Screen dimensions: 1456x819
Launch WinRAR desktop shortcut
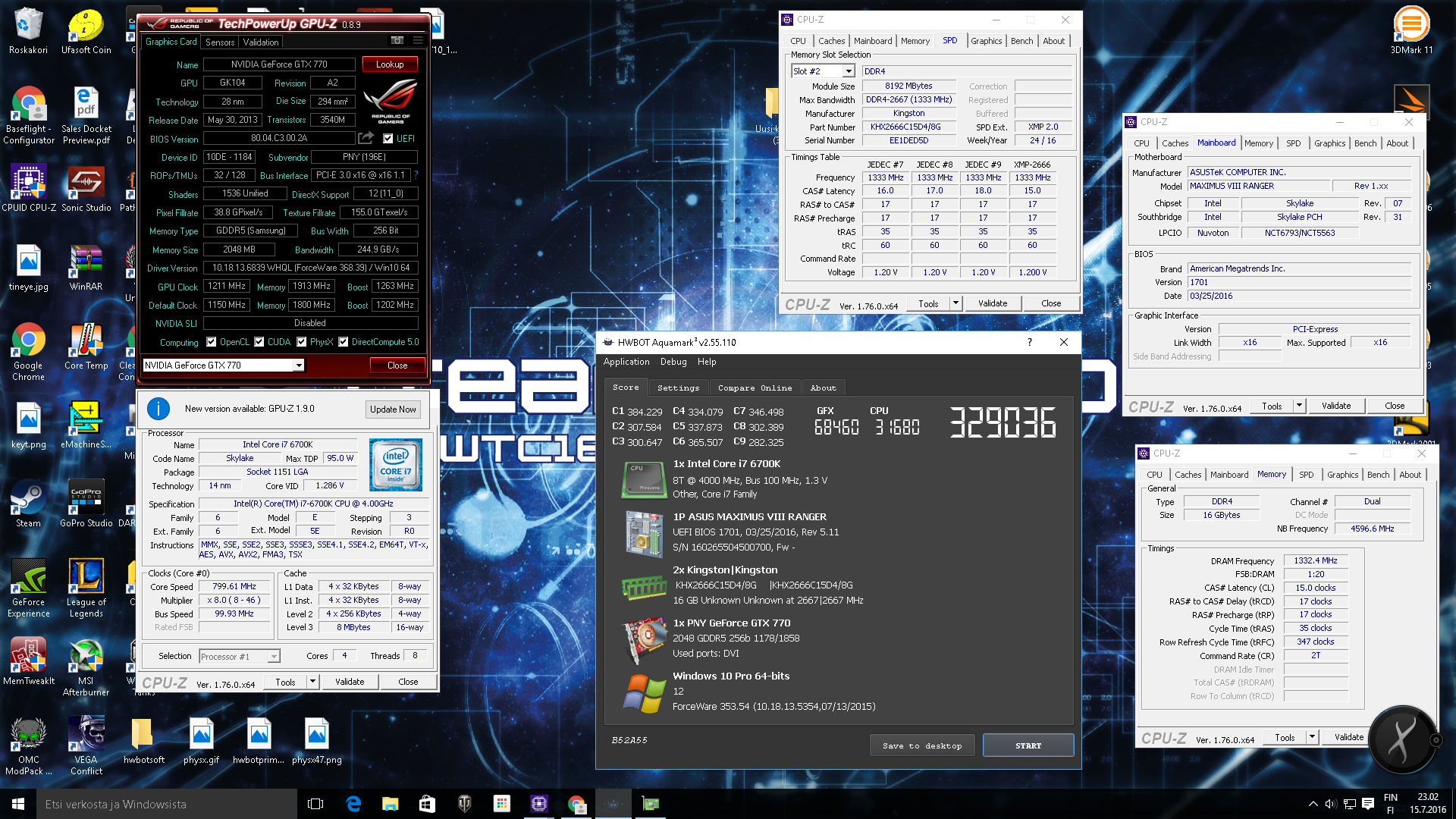[x=86, y=268]
